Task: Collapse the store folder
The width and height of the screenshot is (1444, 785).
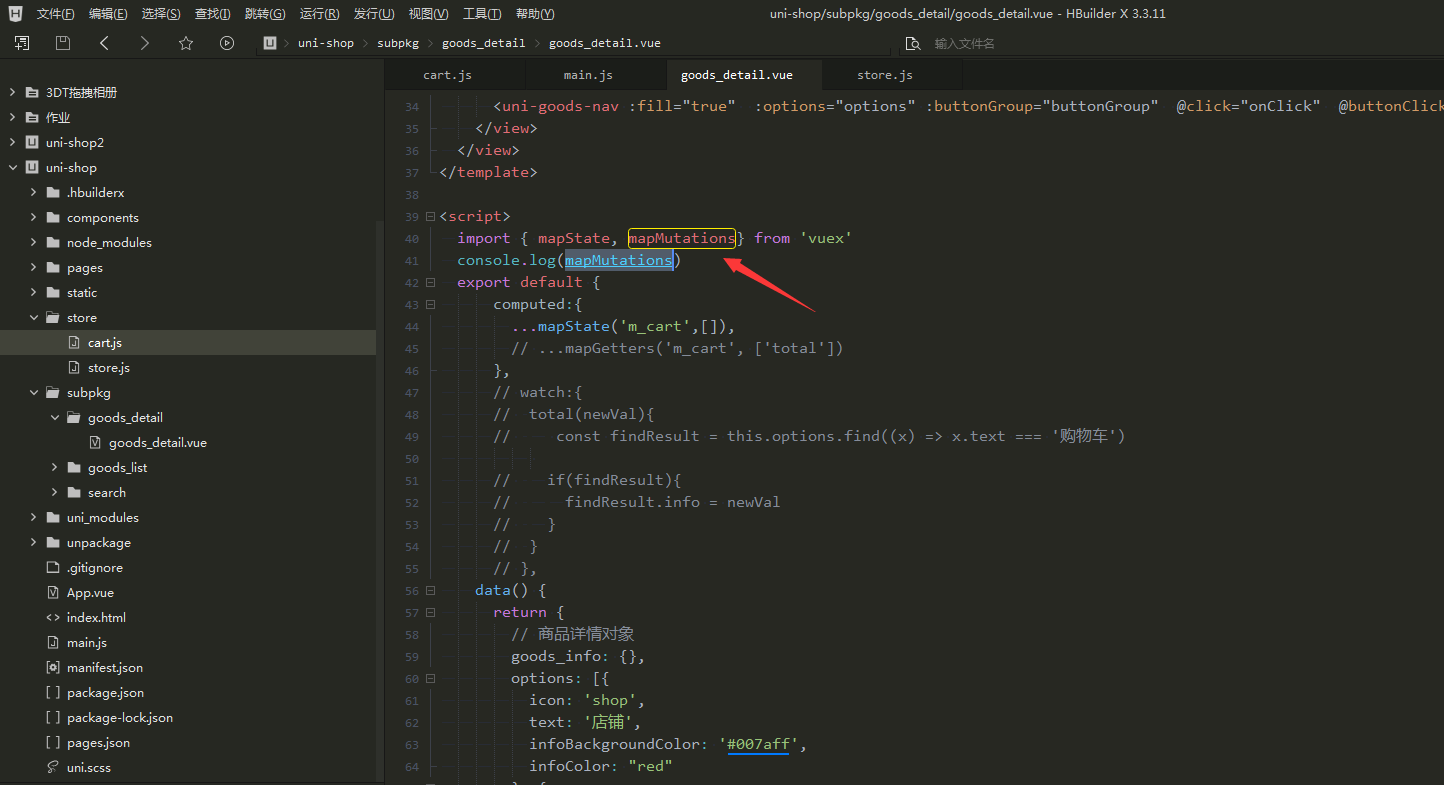Action: pos(33,318)
